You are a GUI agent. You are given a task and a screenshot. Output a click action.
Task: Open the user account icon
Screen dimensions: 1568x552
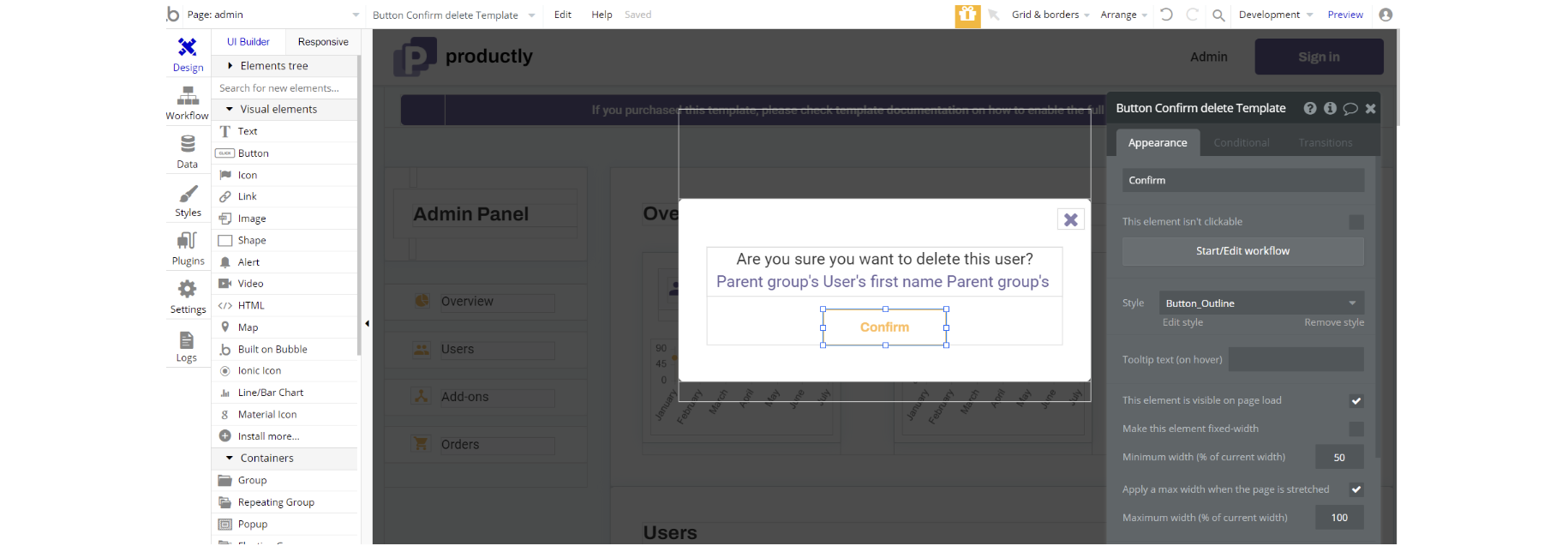(1385, 15)
